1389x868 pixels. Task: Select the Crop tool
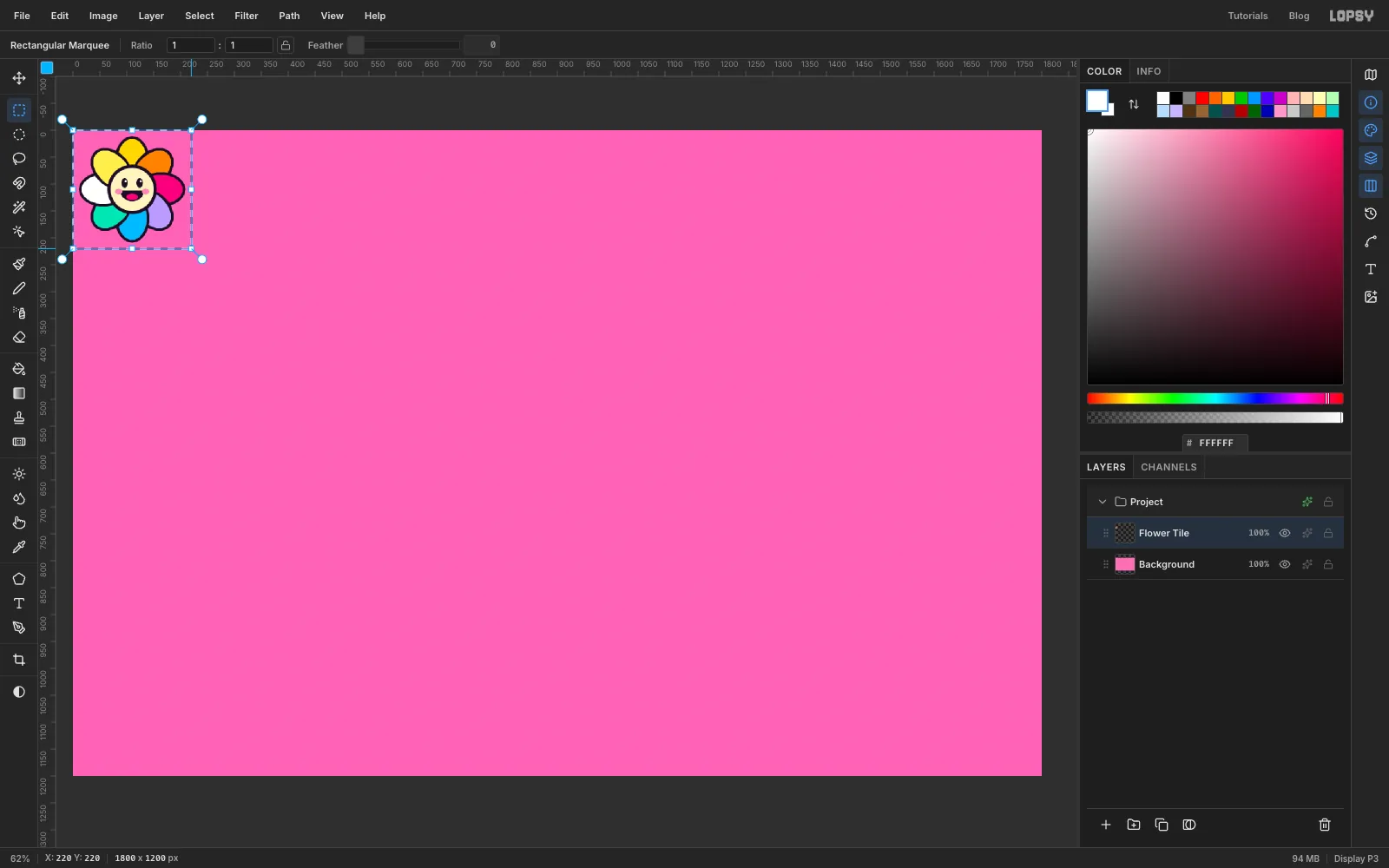(19, 660)
